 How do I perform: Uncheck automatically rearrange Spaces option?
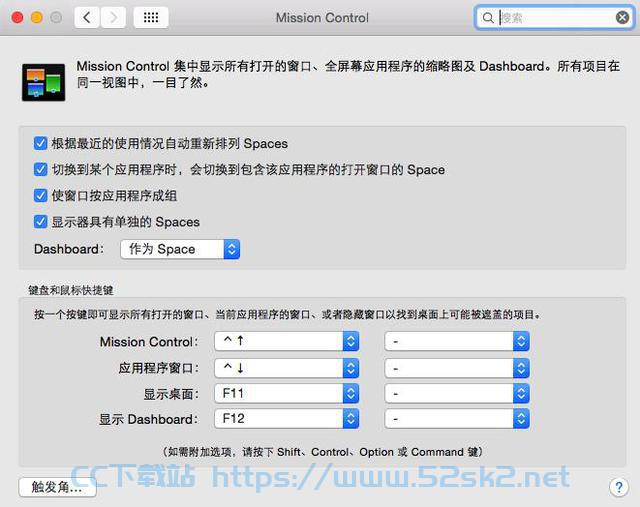click(x=40, y=144)
